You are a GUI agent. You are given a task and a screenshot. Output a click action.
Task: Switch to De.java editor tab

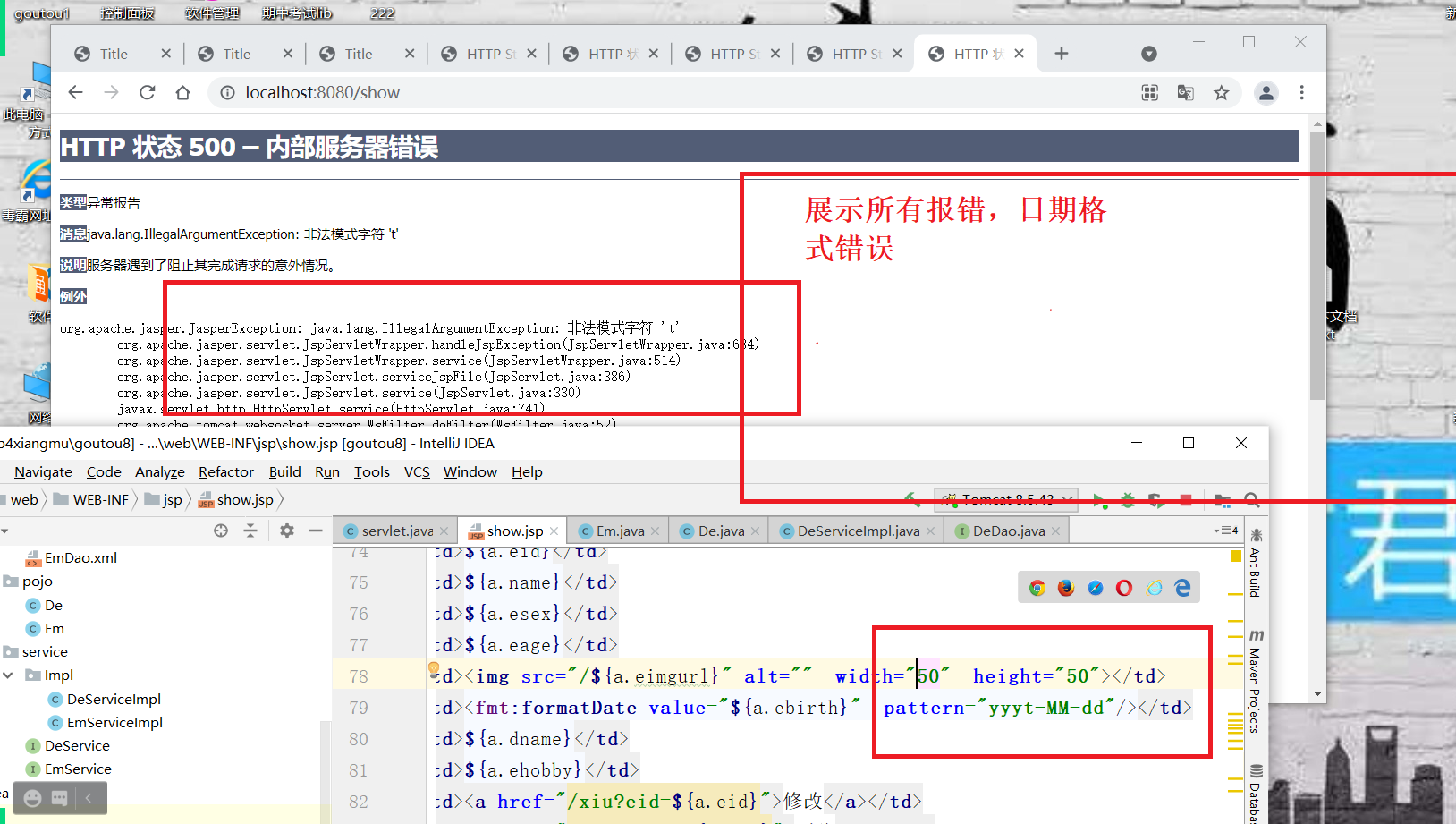point(721,531)
